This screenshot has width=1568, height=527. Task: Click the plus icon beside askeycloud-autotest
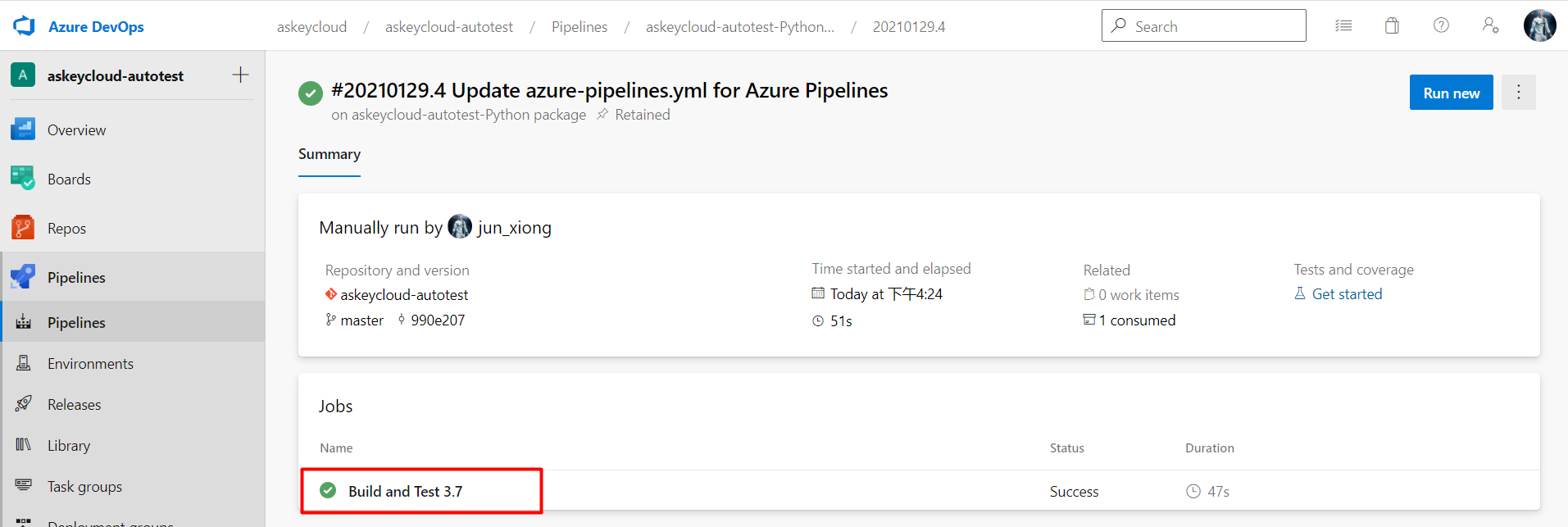[x=240, y=75]
